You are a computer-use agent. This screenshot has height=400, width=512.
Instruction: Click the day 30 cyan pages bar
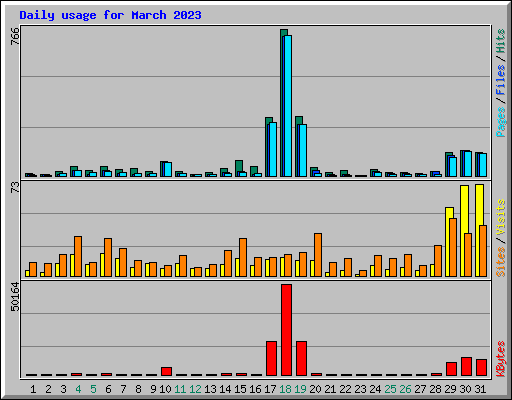[468, 164]
